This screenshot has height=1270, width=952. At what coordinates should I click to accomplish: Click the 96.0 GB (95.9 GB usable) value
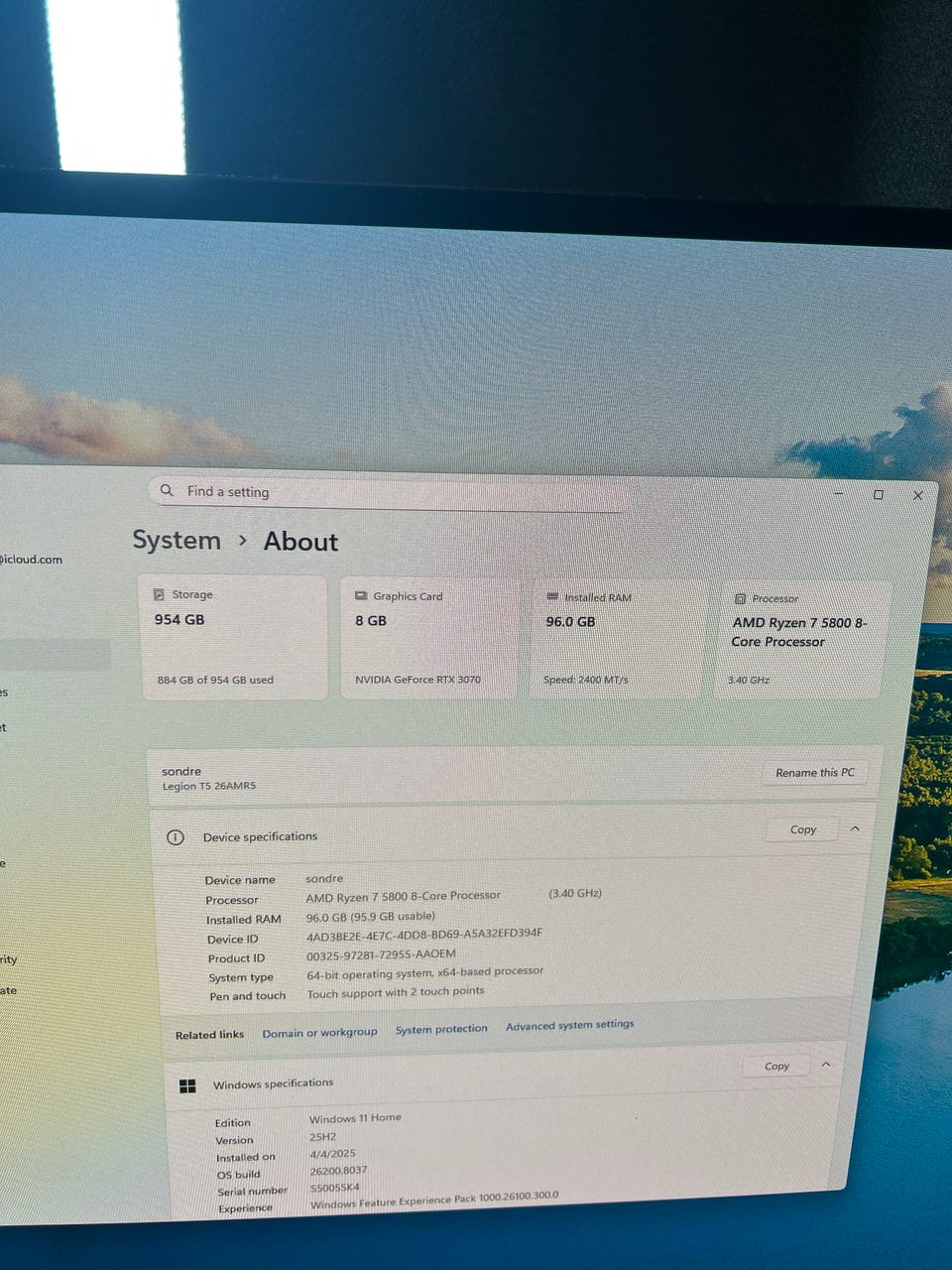tap(370, 917)
